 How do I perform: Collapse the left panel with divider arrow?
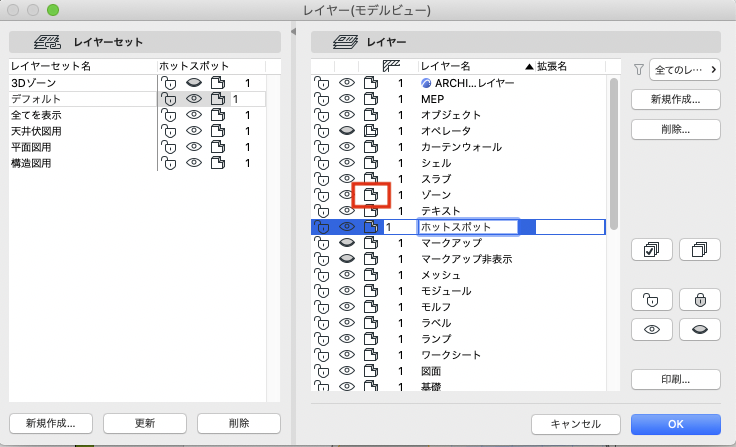[294, 31]
